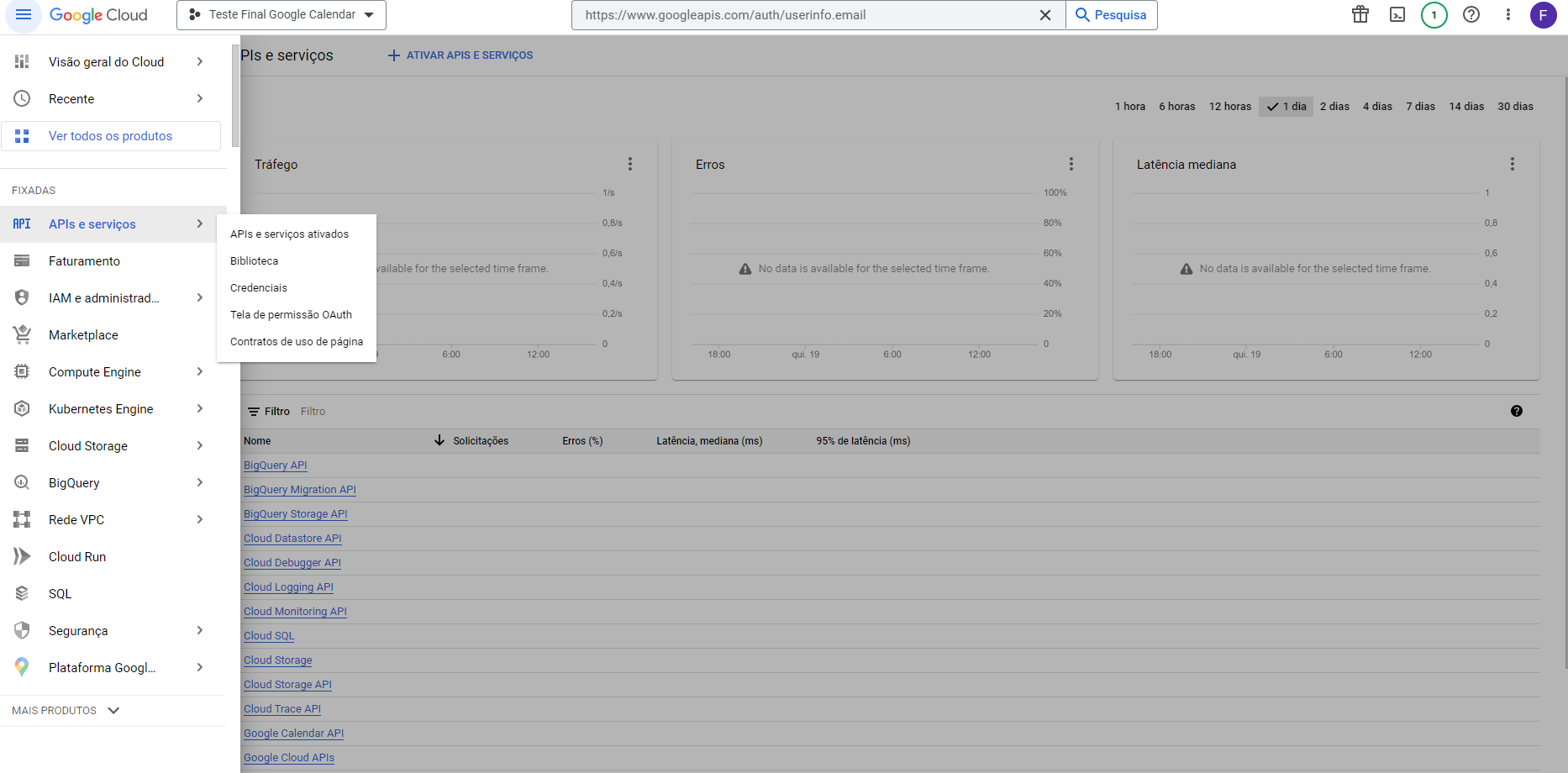Open Tráfego chart options menu
Screen dimensions: 1568x773
[x=630, y=165]
